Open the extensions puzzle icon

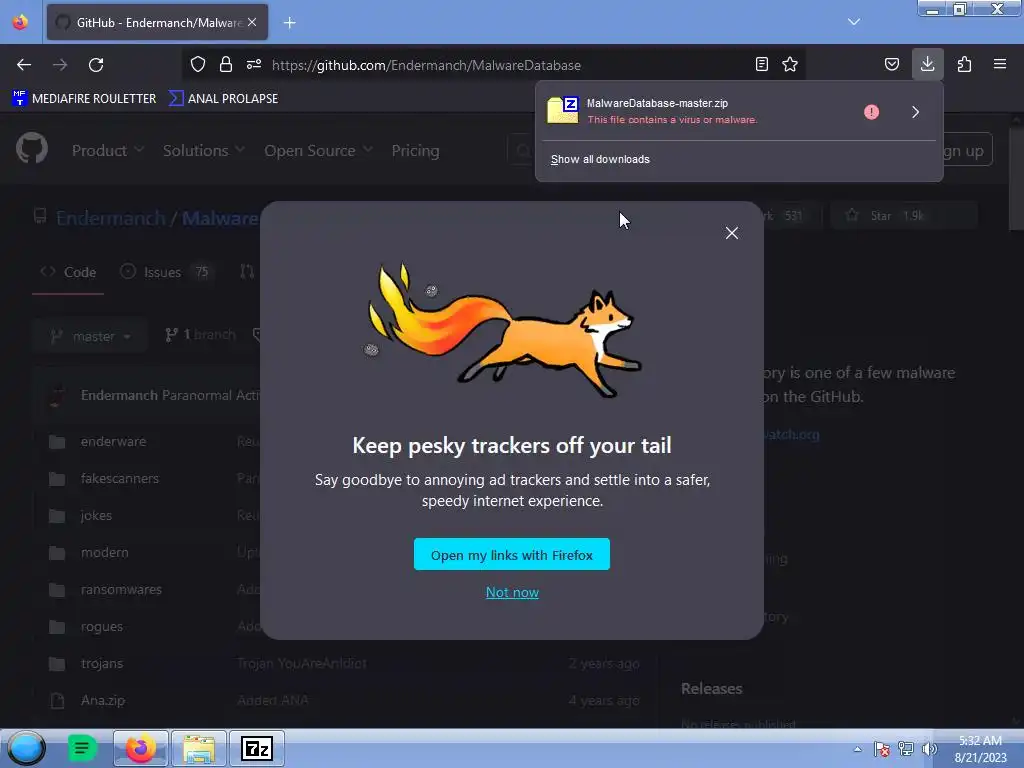click(x=964, y=64)
